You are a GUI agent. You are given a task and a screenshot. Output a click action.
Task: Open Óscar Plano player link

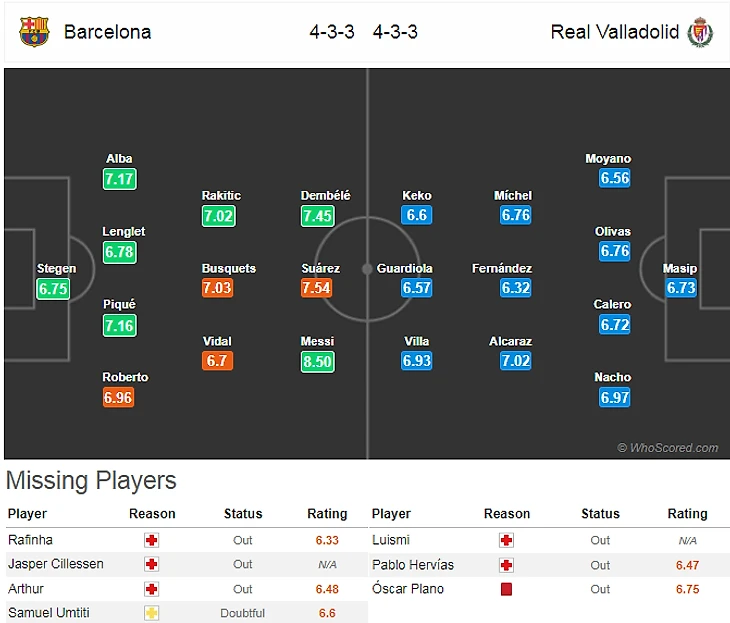(409, 589)
